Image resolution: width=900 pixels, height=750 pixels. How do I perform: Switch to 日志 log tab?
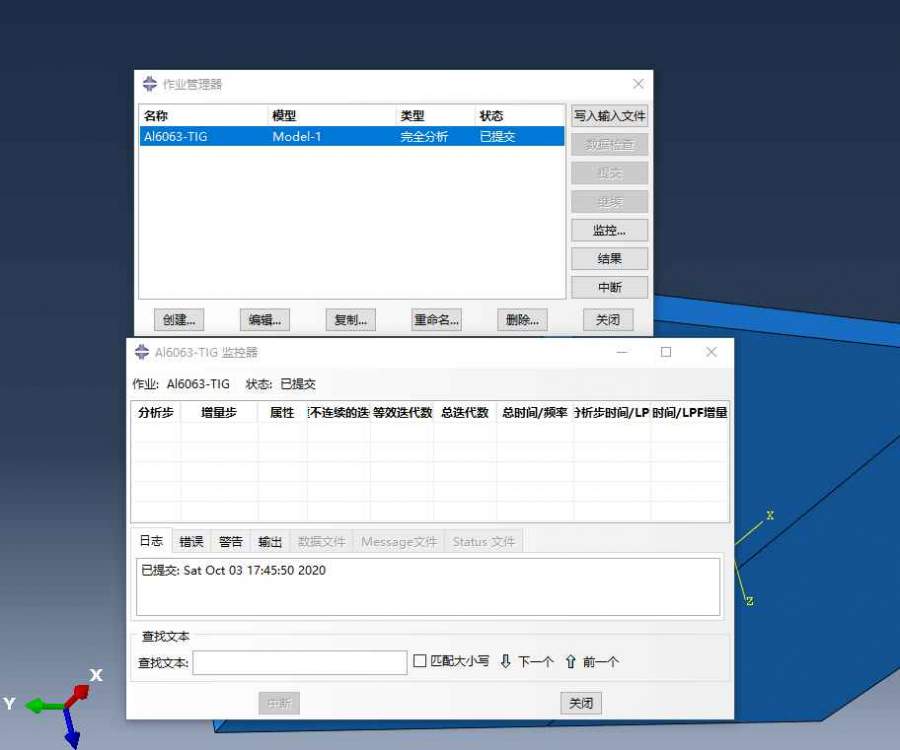pyautogui.click(x=152, y=541)
